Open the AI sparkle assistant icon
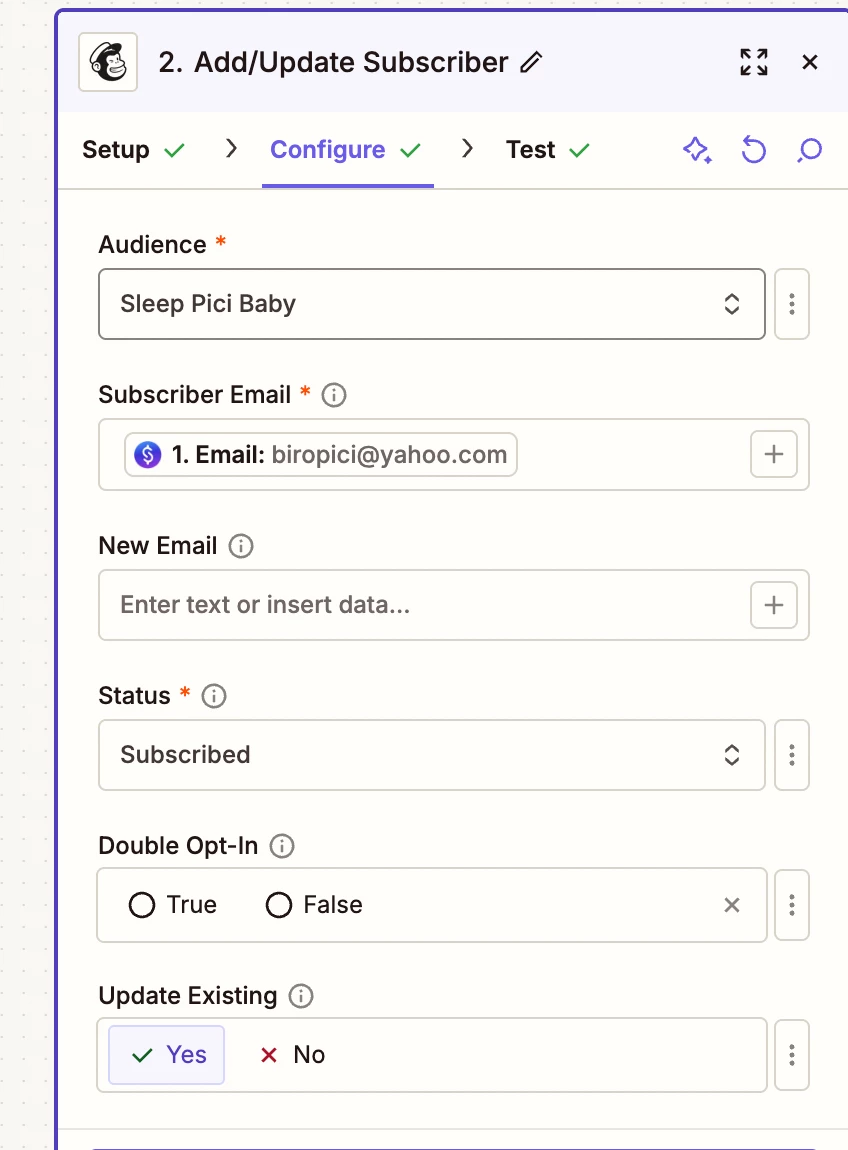Image resolution: width=848 pixels, height=1150 pixels. tap(697, 150)
